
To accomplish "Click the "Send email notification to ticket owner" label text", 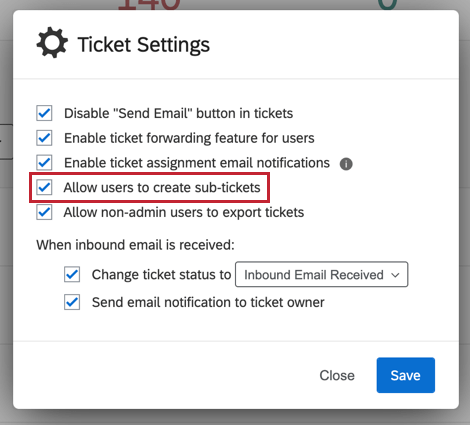I will (208, 302).
